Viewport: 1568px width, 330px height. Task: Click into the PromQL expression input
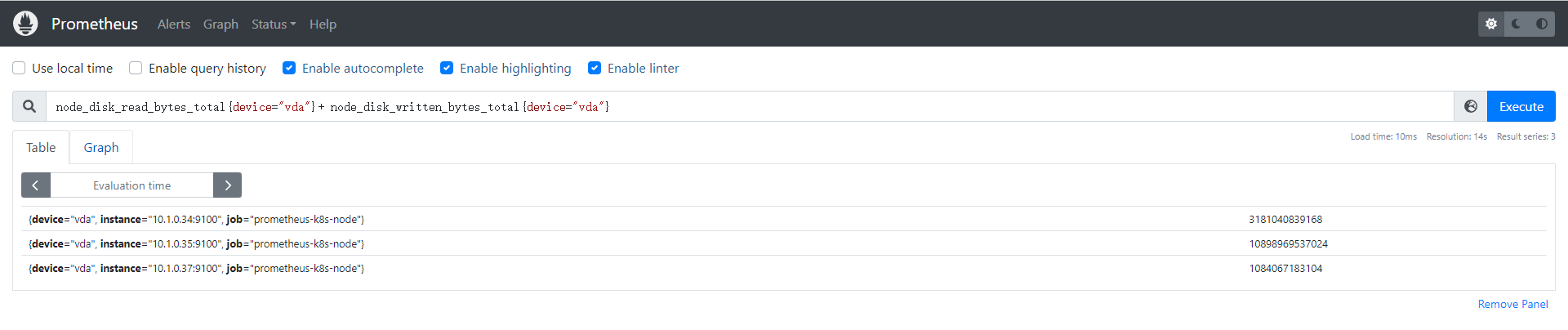pyautogui.click(x=735, y=107)
